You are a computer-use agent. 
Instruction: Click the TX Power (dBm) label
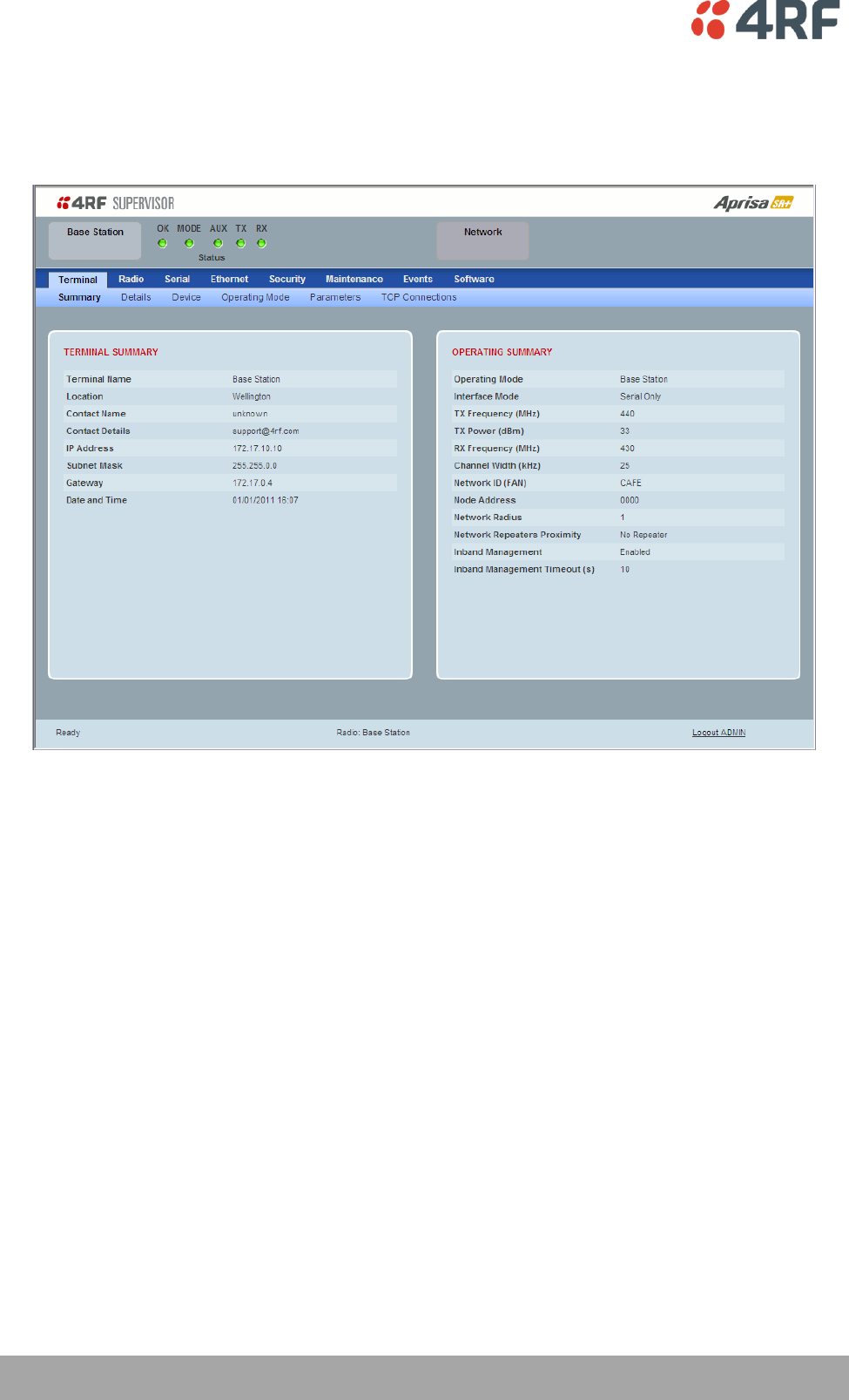pos(489,431)
